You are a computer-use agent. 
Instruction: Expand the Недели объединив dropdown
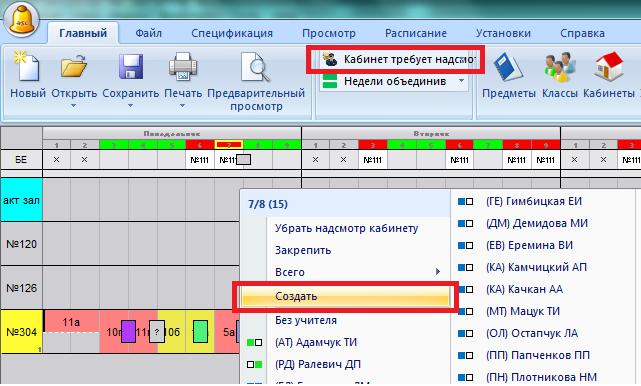(x=462, y=81)
